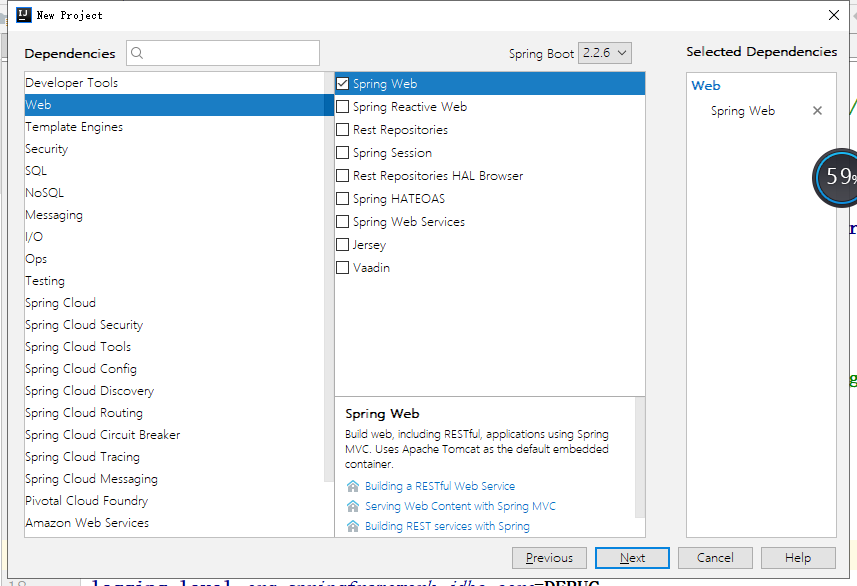
Task: Uncheck the Spring Web checkbox
Action: pyautogui.click(x=343, y=83)
